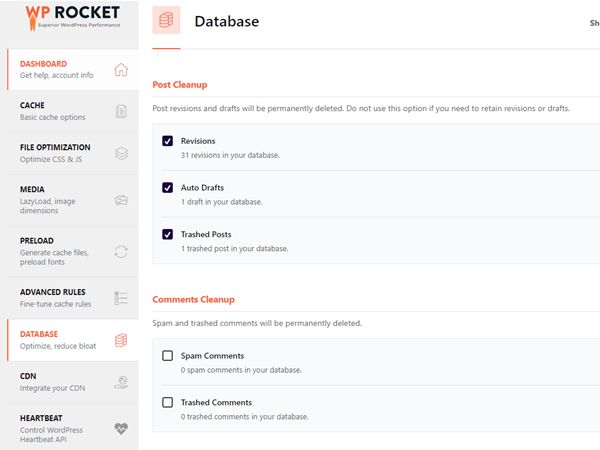Click '1 draft in your database' text
600x450 pixels.
(x=222, y=202)
